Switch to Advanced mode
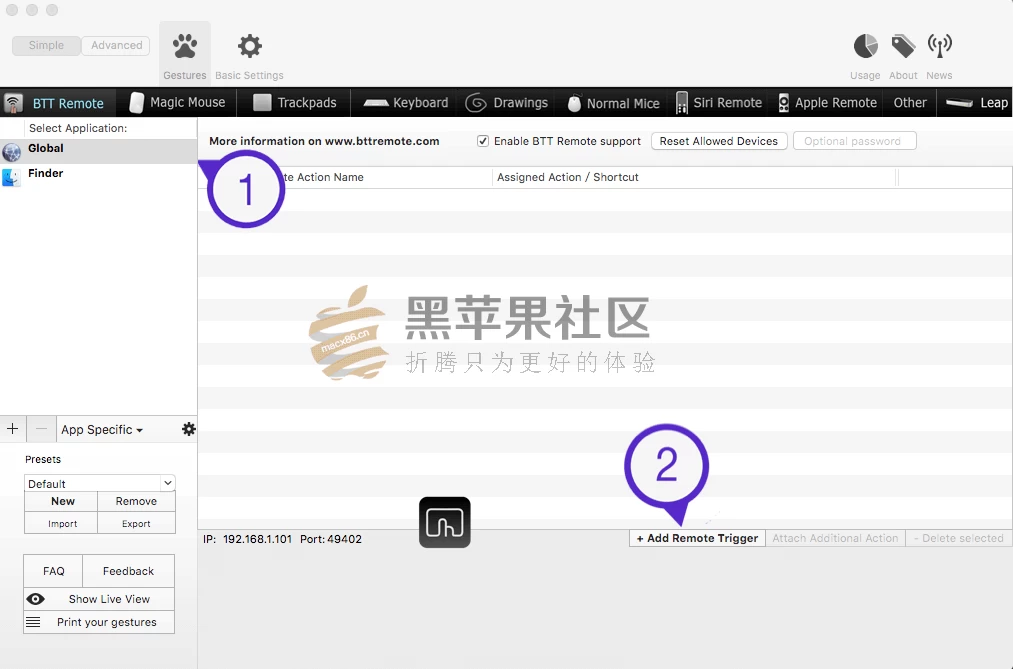Image resolution: width=1013 pixels, height=669 pixels. pyautogui.click(x=116, y=45)
